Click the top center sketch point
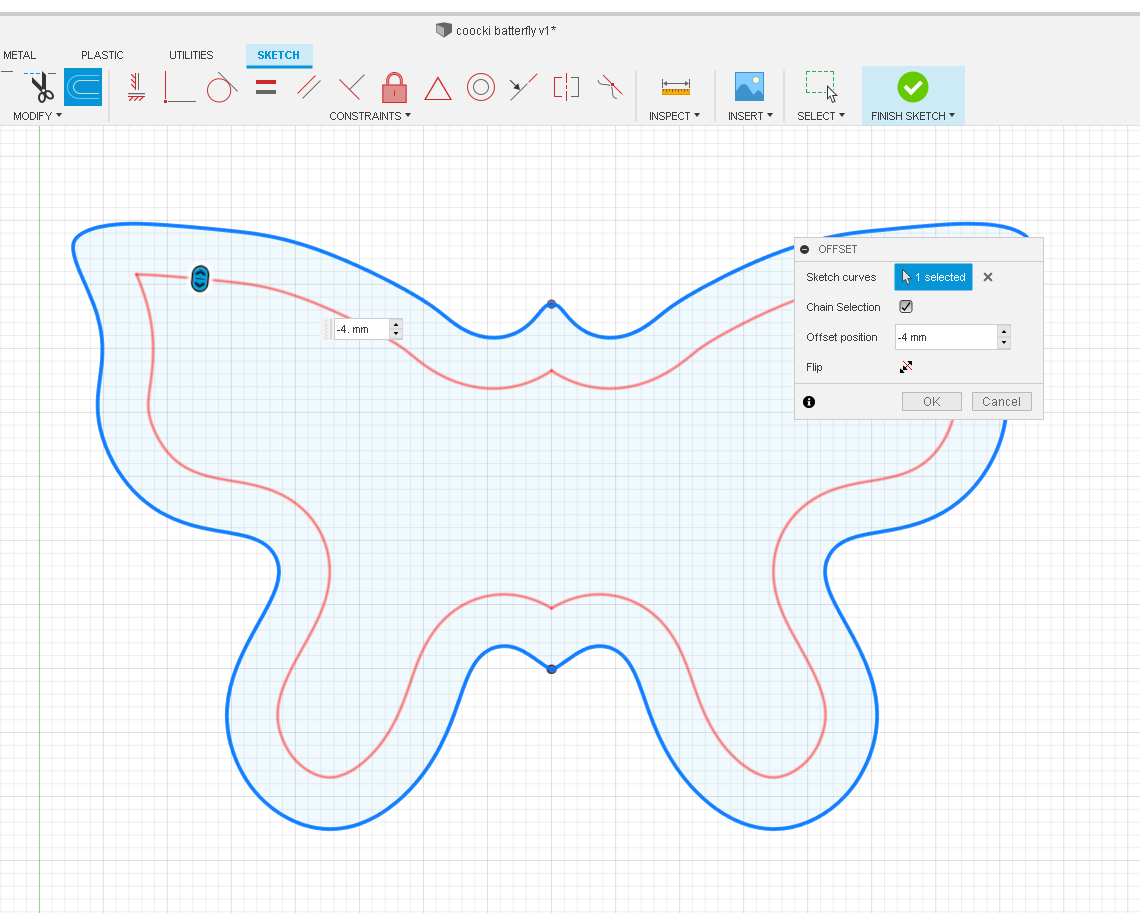 click(551, 304)
